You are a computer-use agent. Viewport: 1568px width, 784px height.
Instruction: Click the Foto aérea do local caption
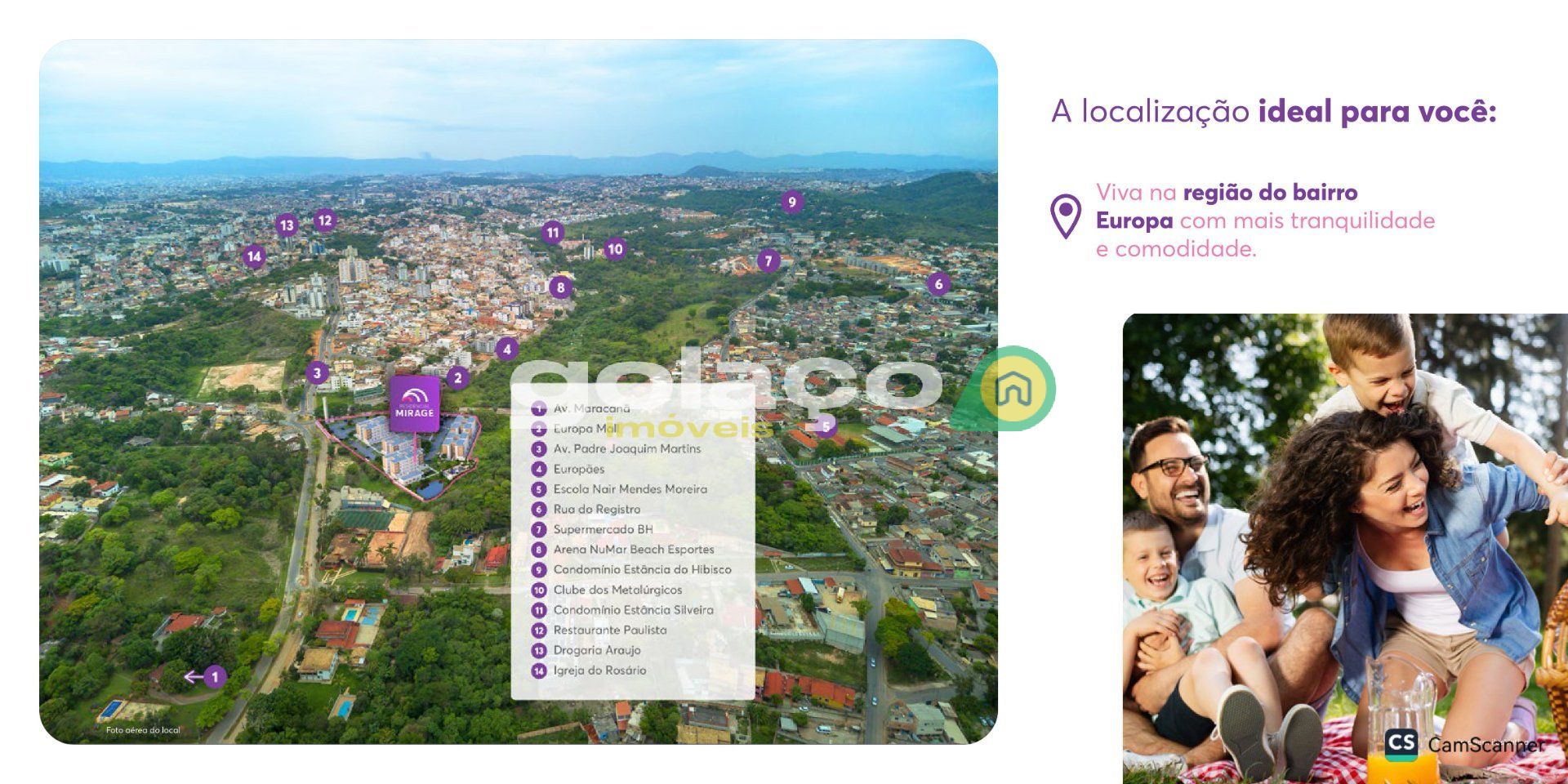(x=143, y=730)
